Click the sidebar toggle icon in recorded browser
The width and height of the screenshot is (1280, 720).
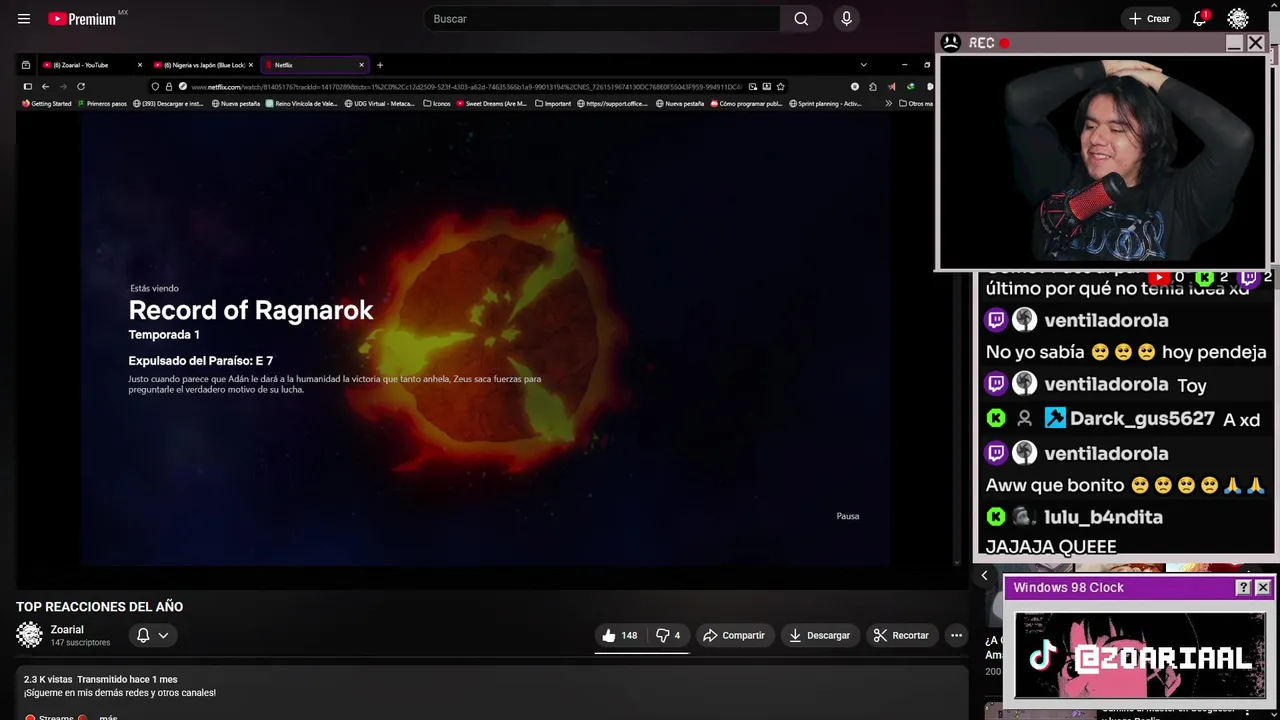[27, 86]
